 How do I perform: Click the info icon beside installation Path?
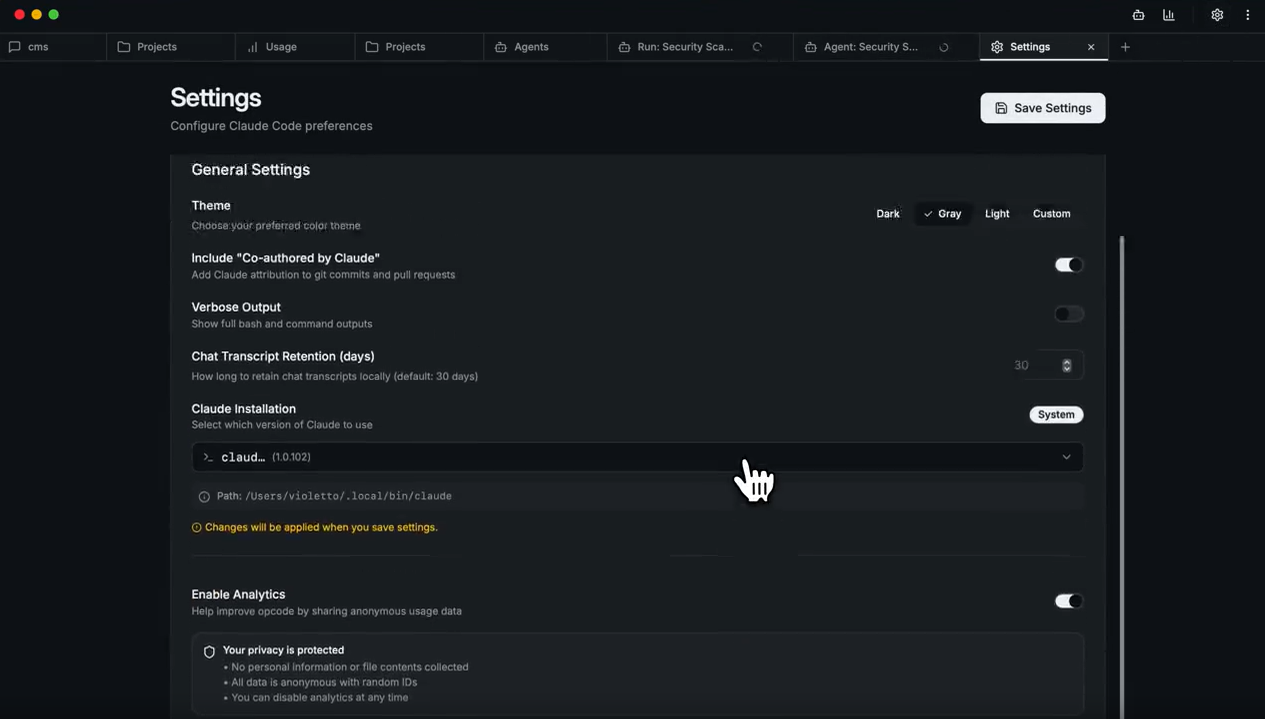(x=204, y=496)
